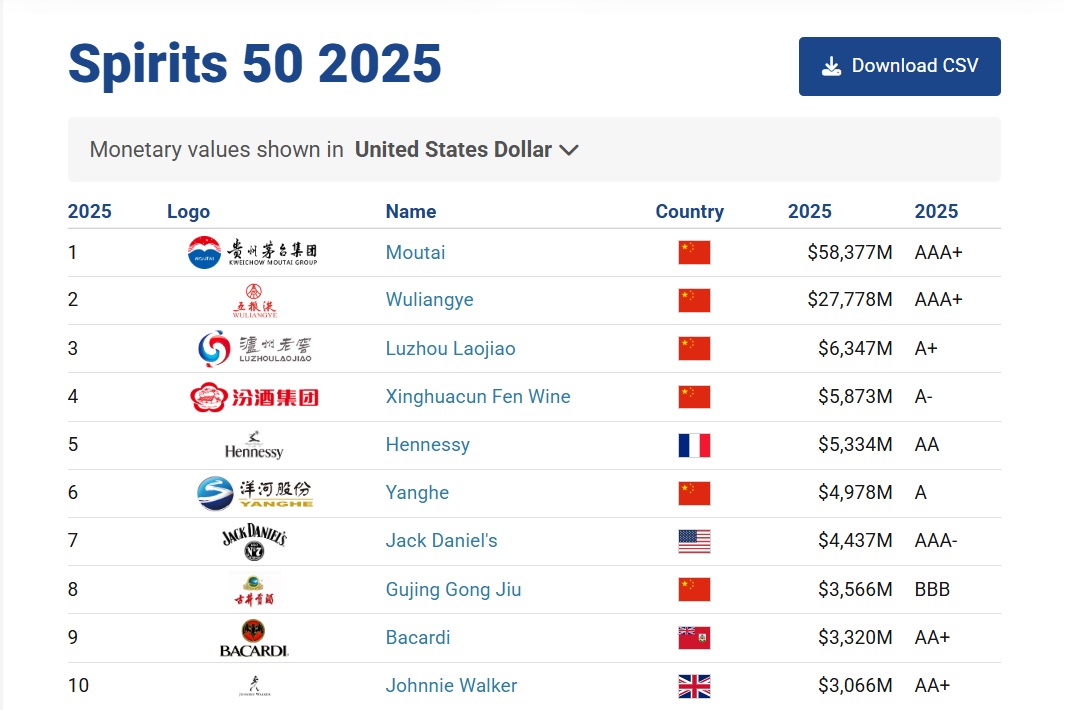1065x710 pixels.
Task: Download the CSV file
Action: (x=899, y=67)
